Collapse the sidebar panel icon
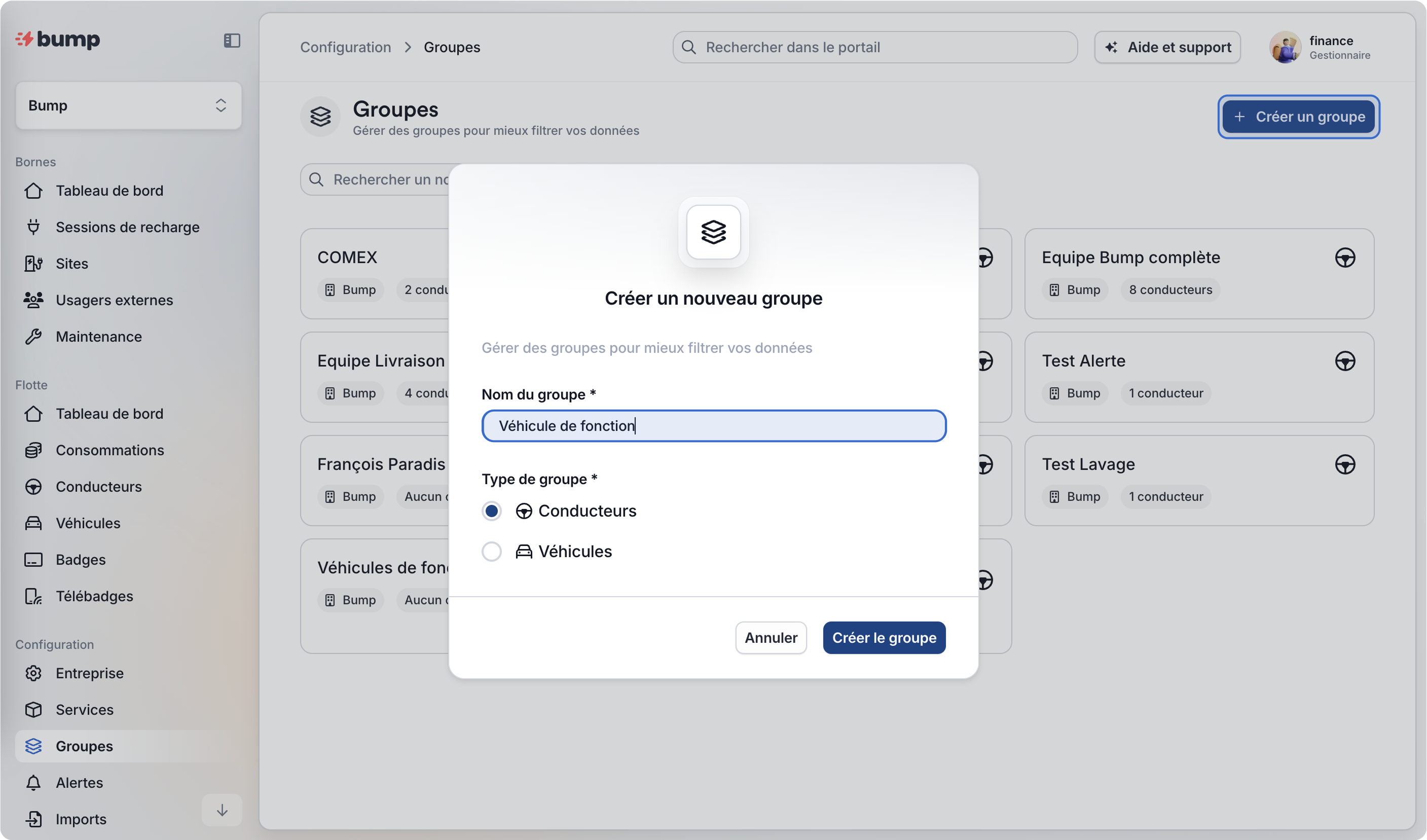 click(232, 40)
